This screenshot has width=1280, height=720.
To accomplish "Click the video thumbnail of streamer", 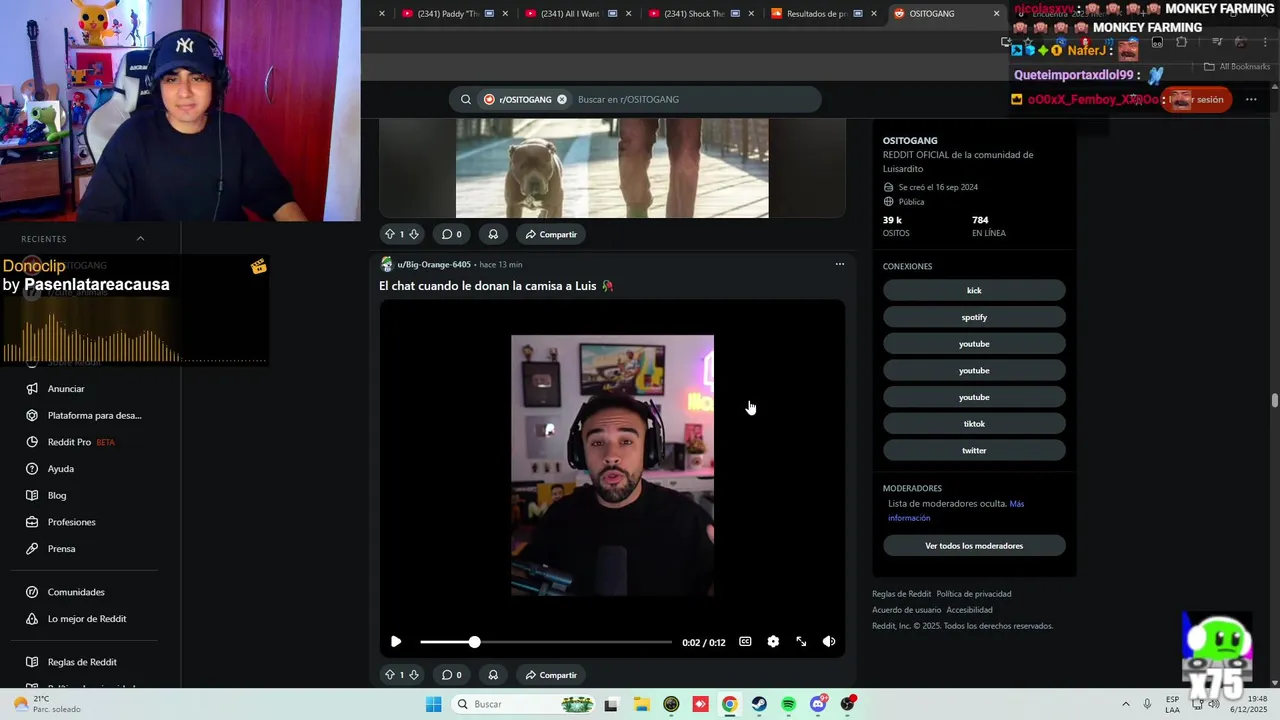I will (612, 466).
